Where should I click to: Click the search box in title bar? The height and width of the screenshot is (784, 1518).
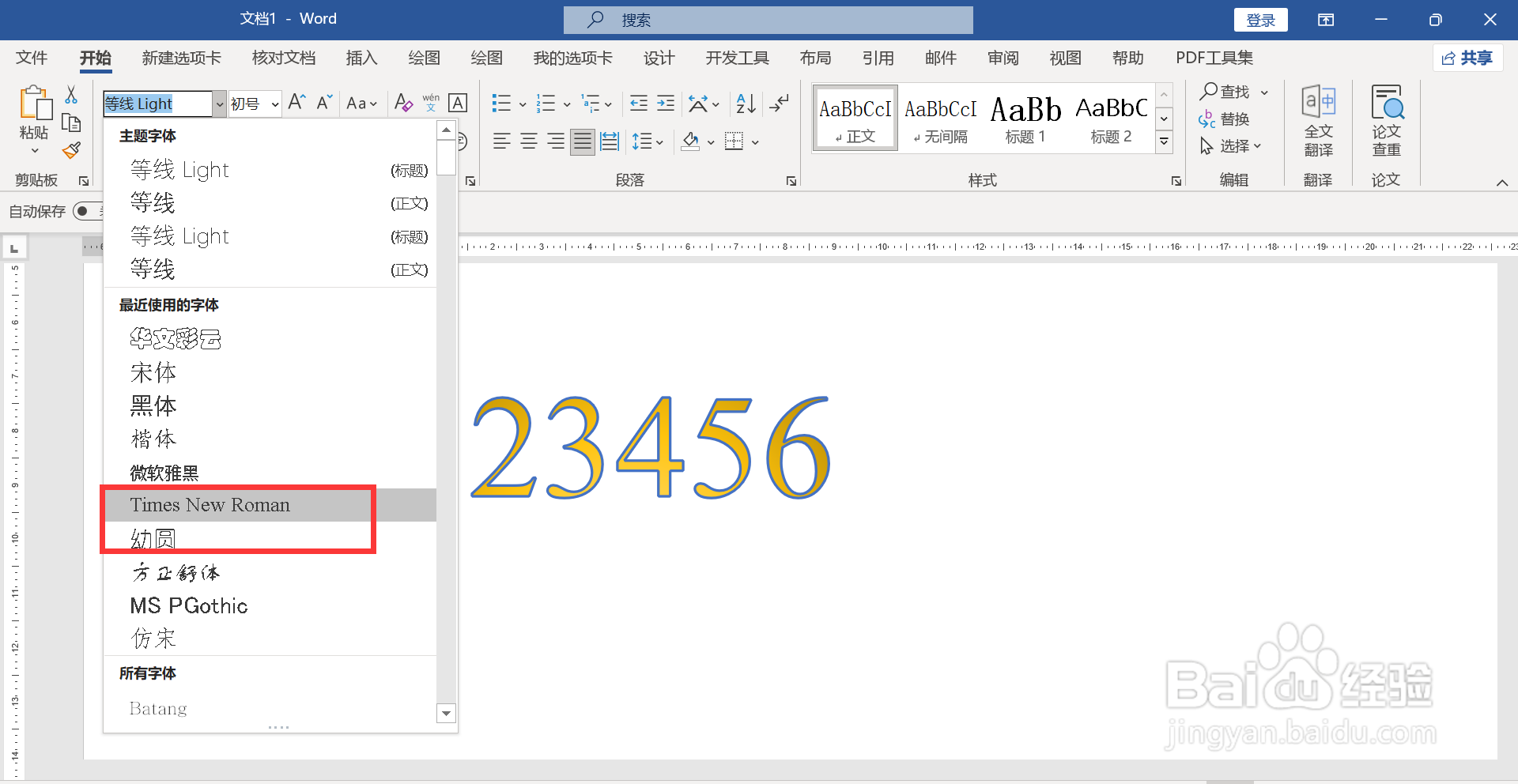point(768,20)
